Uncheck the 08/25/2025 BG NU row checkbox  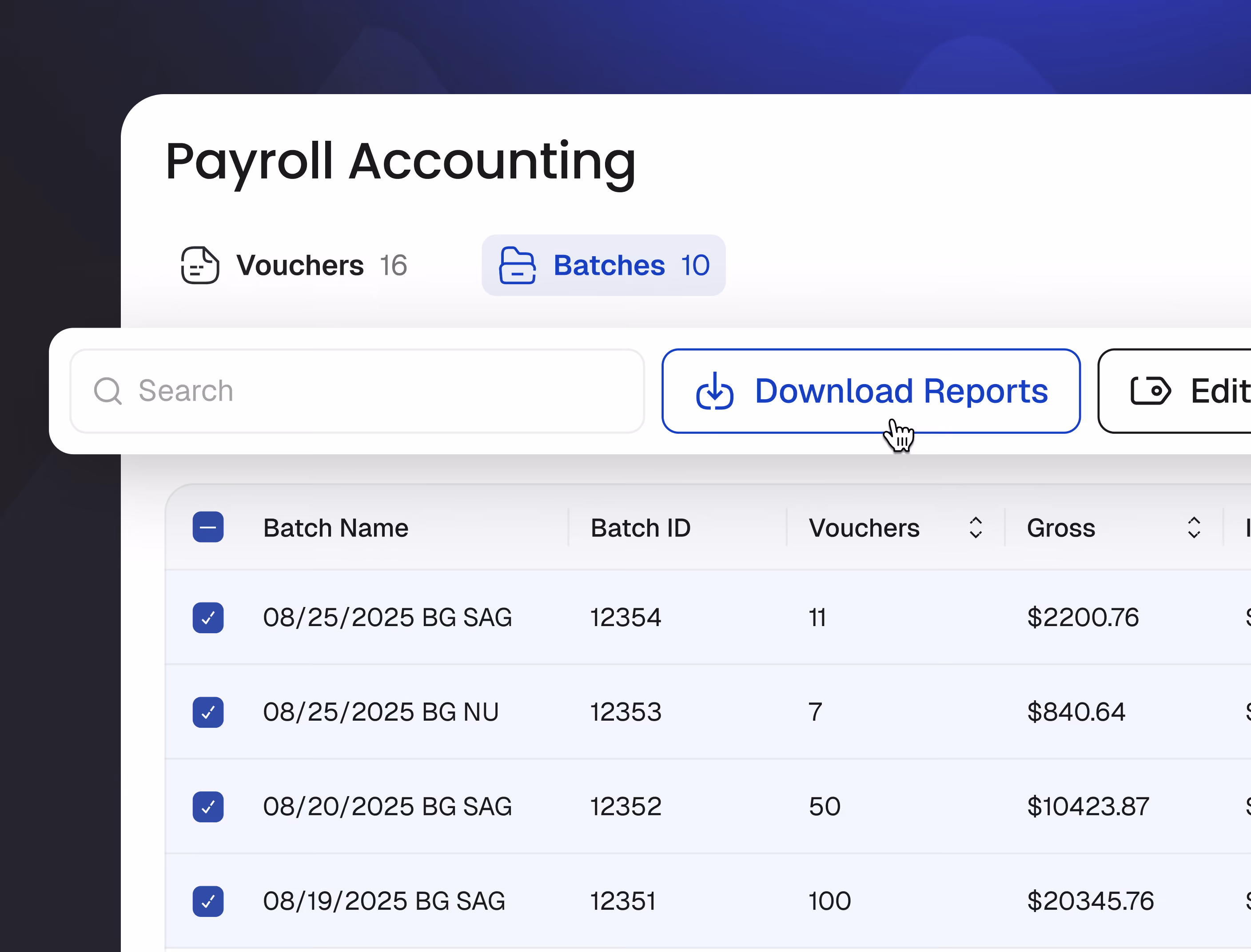[x=208, y=712]
